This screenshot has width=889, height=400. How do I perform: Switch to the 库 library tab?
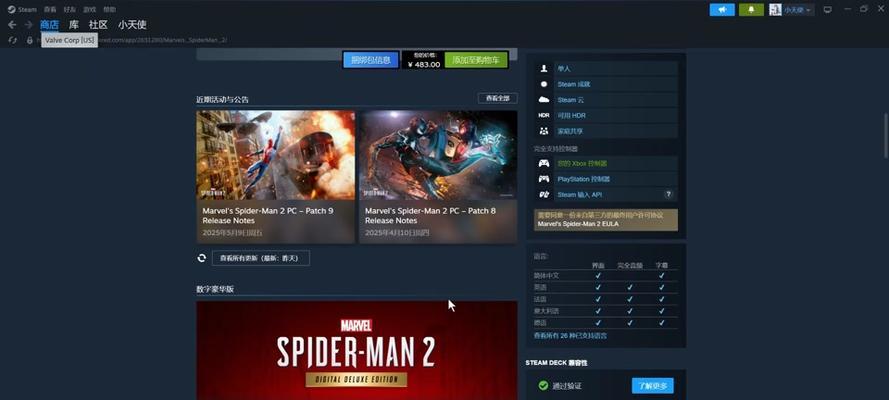point(74,25)
